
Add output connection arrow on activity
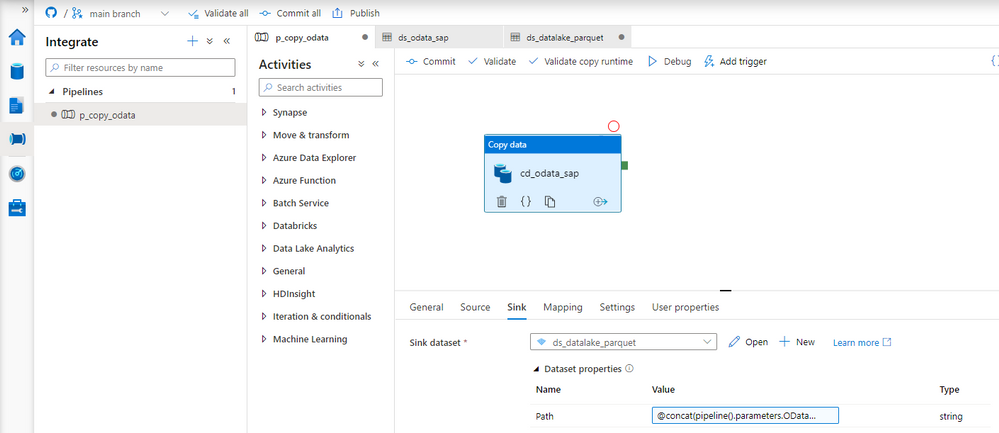tap(600, 202)
